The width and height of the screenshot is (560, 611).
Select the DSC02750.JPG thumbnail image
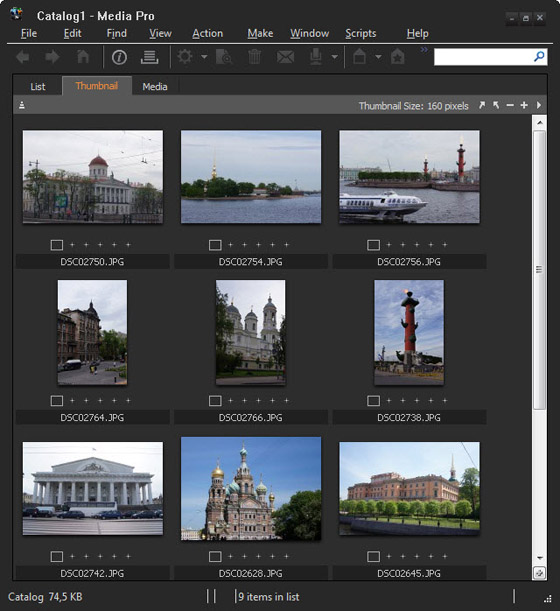click(93, 177)
